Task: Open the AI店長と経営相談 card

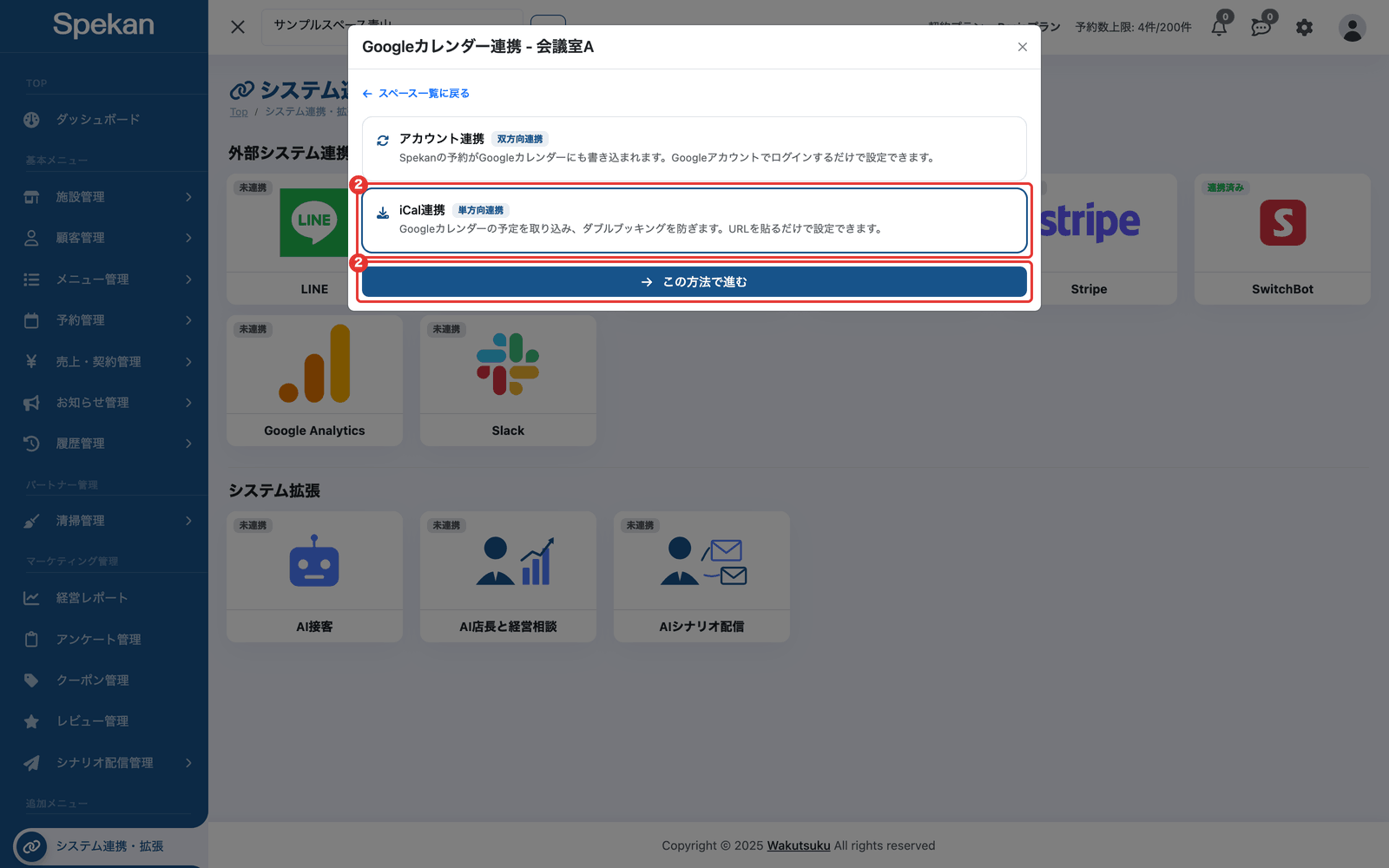Action: (x=508, y=577)
